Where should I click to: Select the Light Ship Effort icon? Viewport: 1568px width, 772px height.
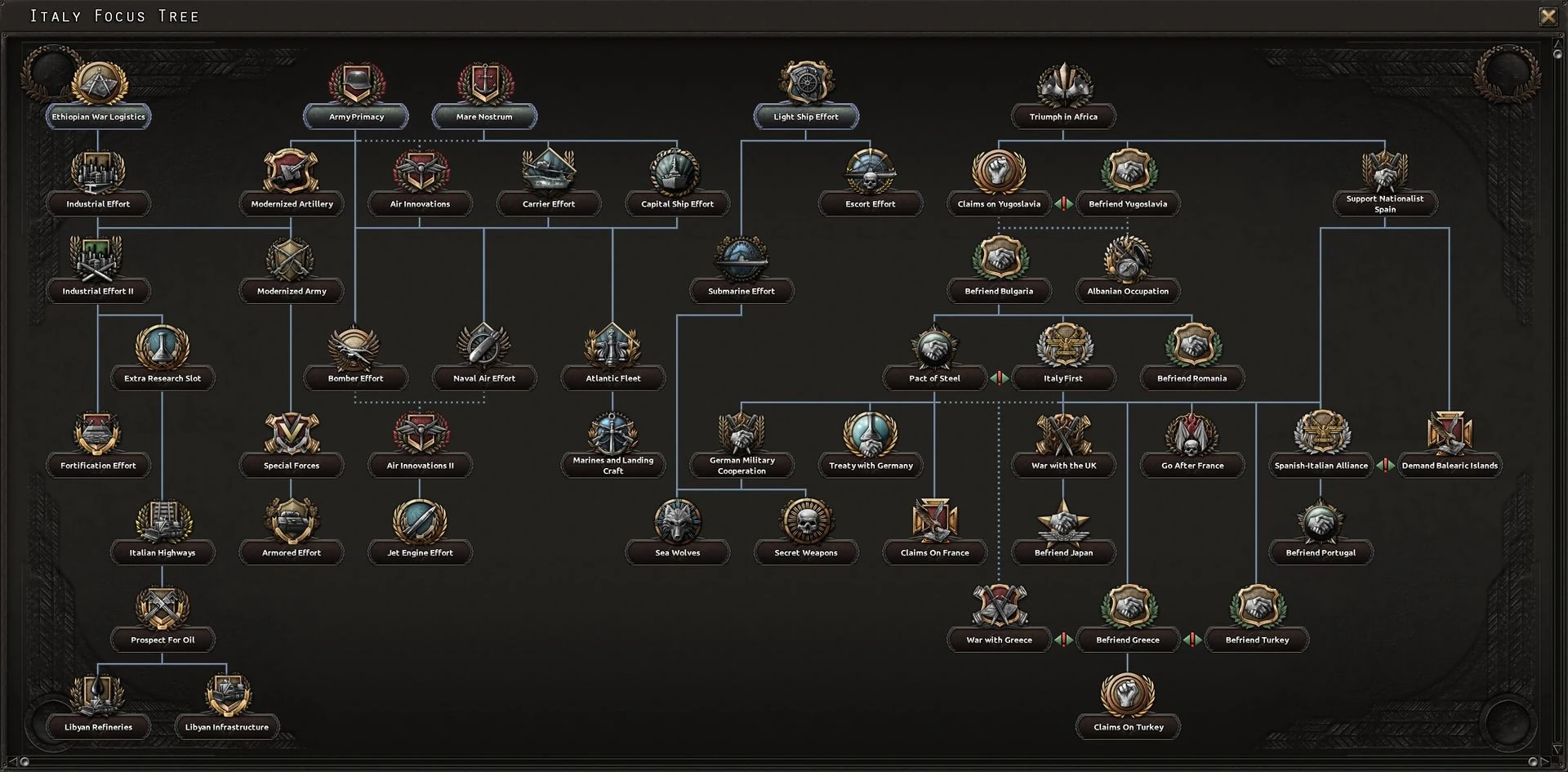[x=806, y=84]
